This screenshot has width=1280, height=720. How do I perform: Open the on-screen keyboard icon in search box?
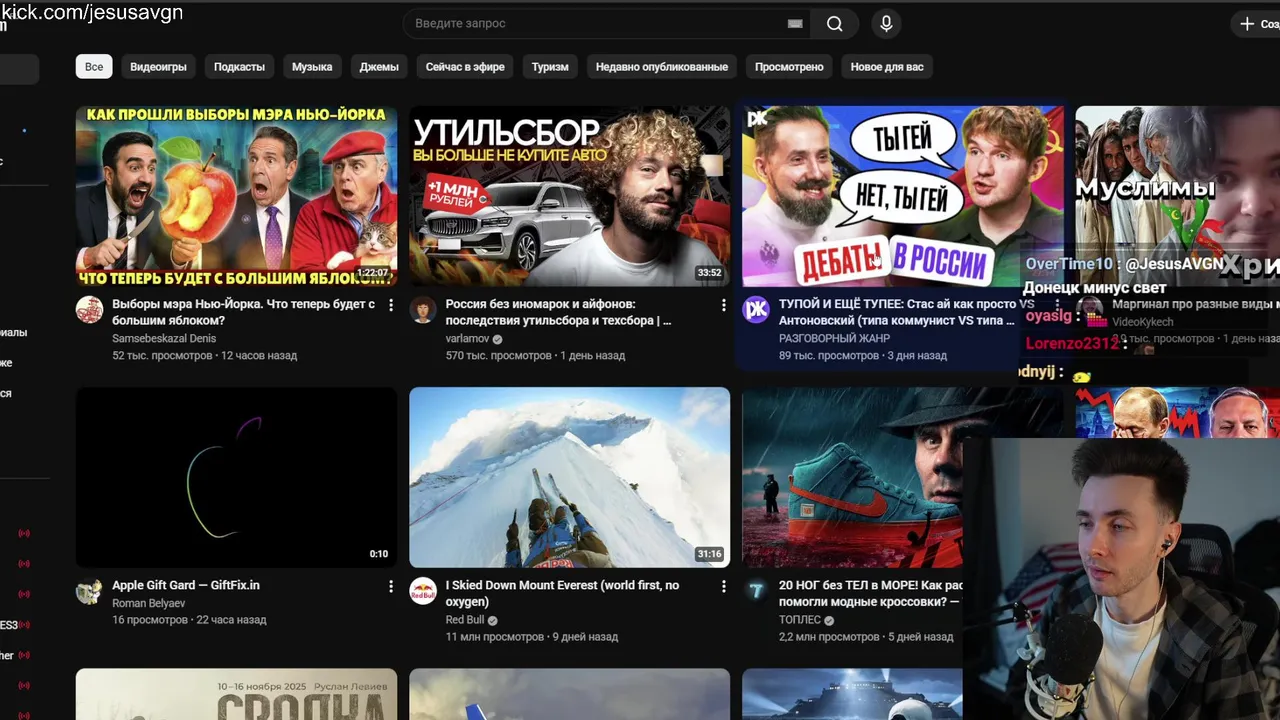[x=795, y=24]
